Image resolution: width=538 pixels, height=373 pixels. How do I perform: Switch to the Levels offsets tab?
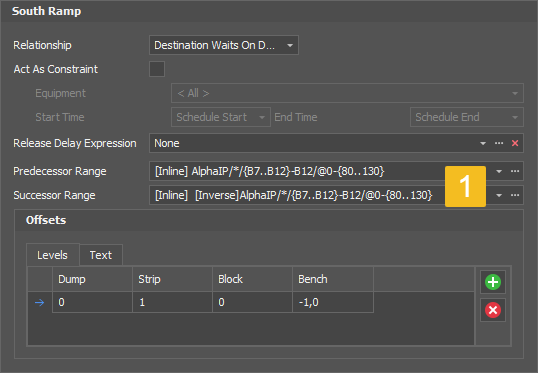tap(52, 255)
